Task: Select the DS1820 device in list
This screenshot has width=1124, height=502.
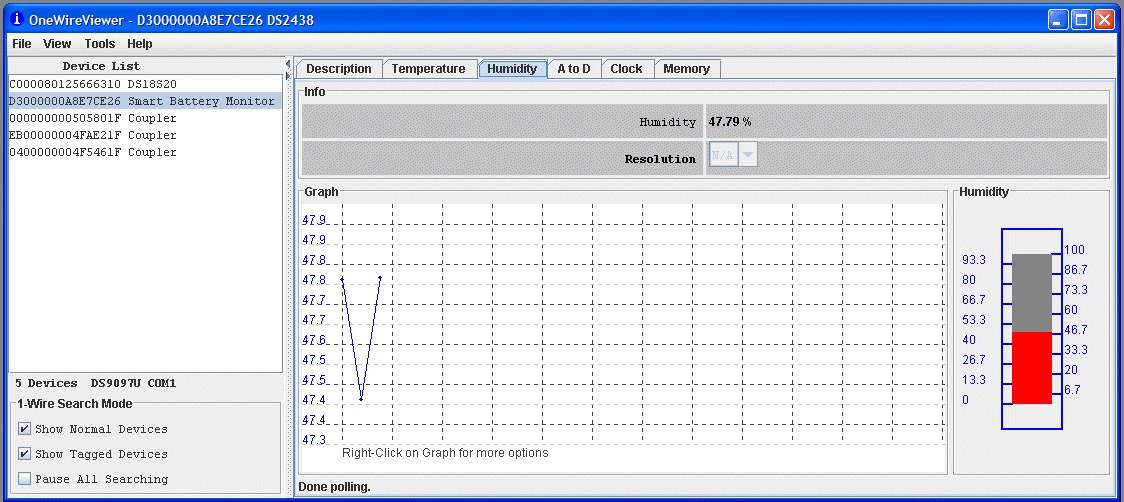Action: tap(93, 84)
